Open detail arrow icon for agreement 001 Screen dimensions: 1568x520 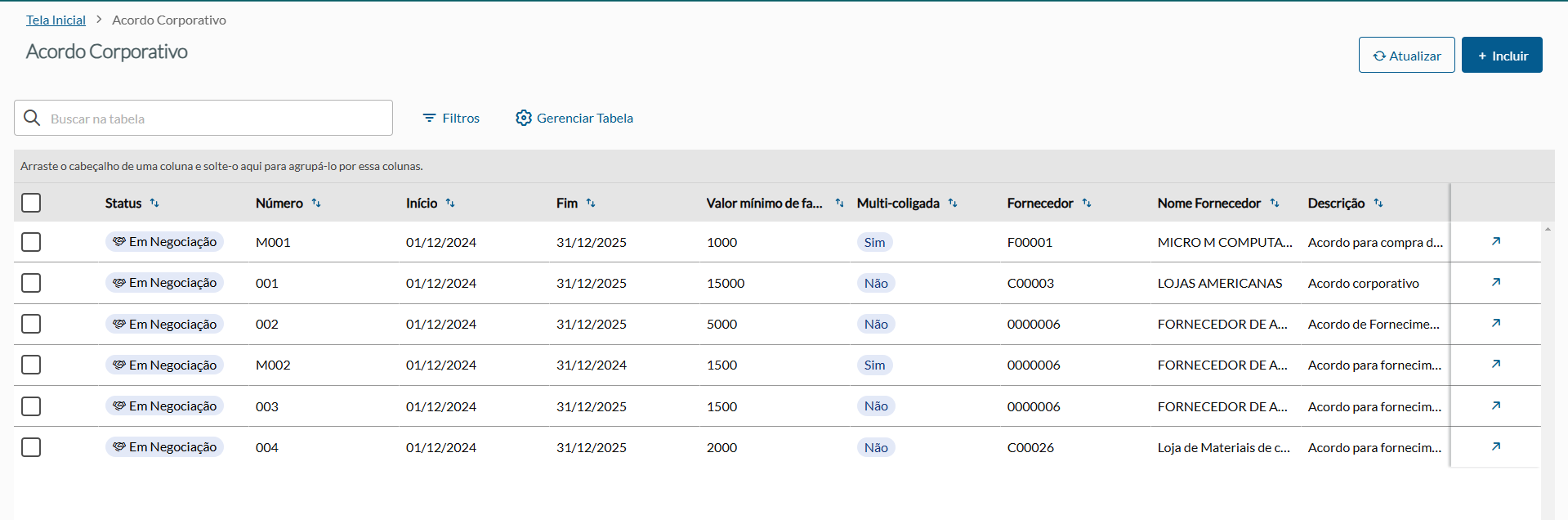pyautogui.click(x=1495, y=282)
